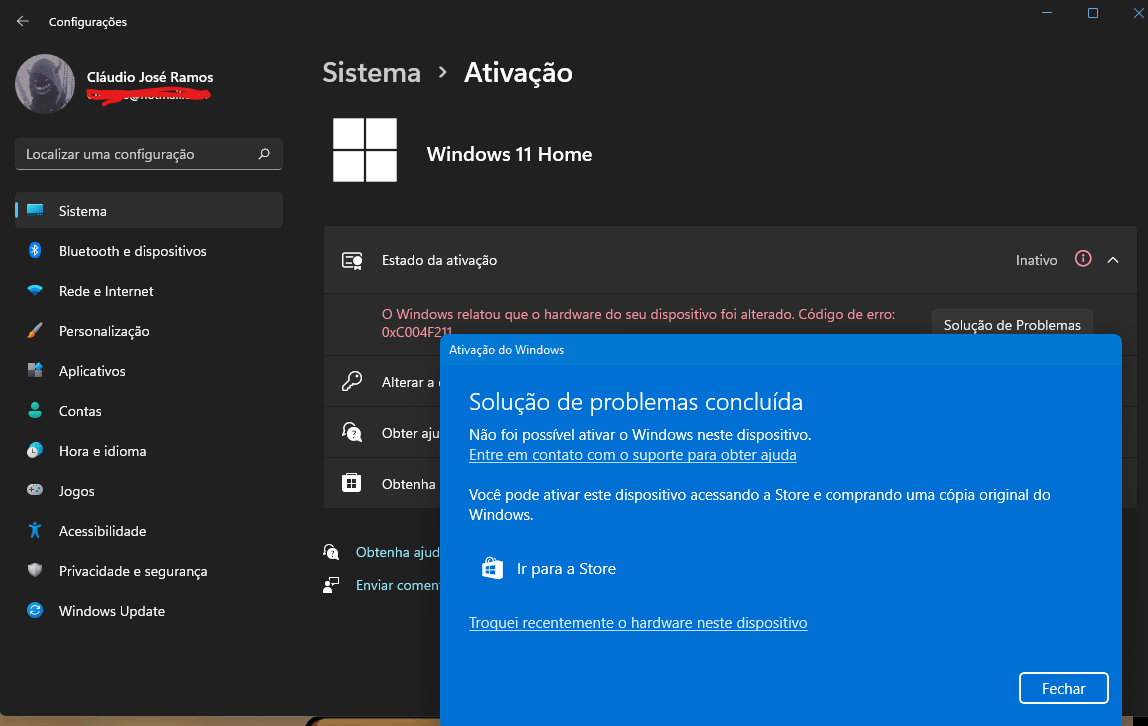
Task: Click the red info icon next to Inativo
Action: 1083,259
